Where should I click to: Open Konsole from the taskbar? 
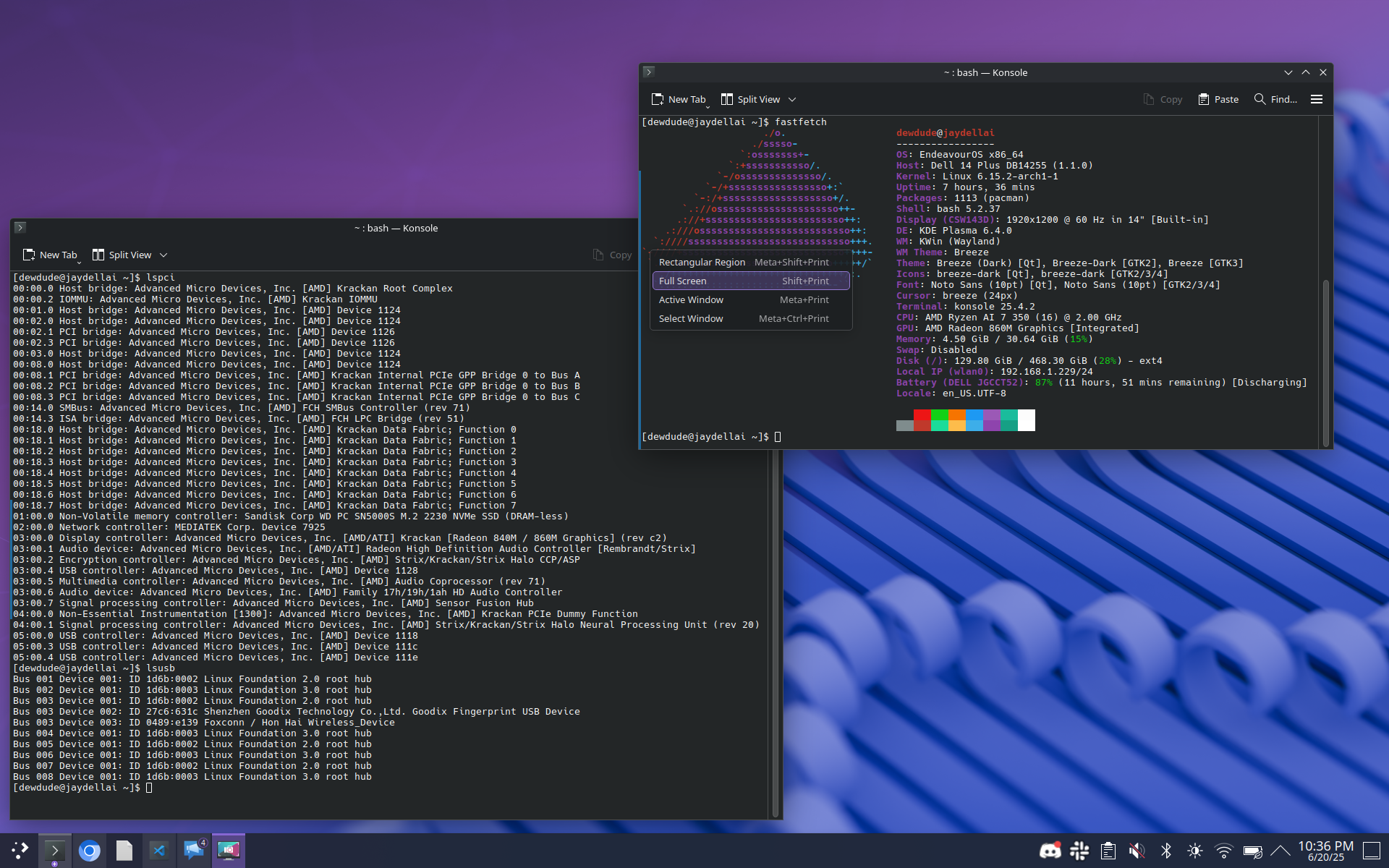54,851
